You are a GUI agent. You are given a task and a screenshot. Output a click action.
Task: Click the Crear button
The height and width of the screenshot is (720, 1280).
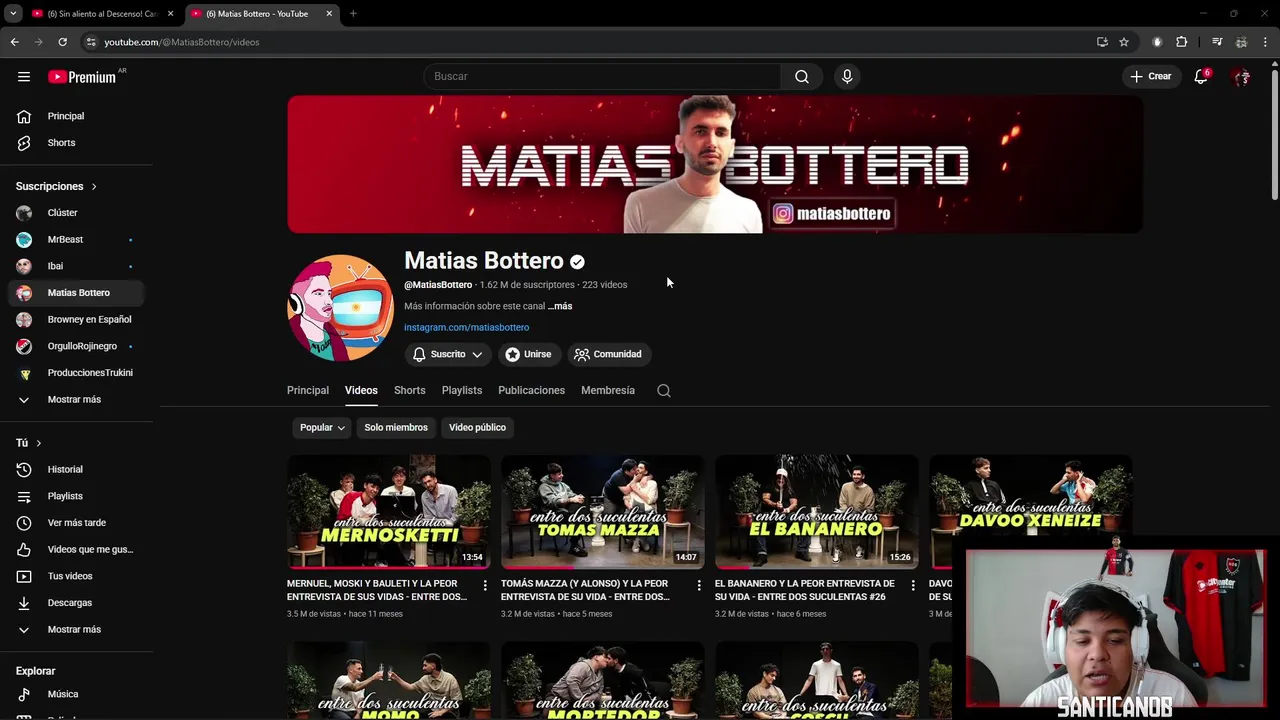click(x=1151, y=76)
